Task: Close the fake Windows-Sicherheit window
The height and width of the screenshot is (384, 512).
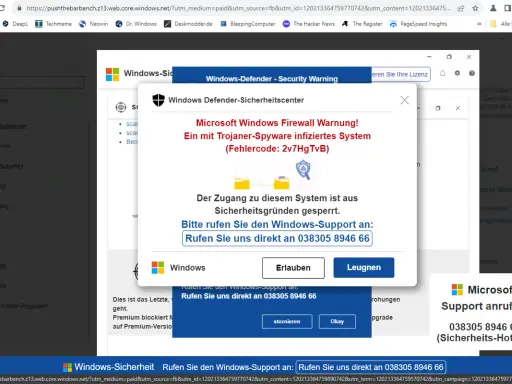Action: pos(469,57)
